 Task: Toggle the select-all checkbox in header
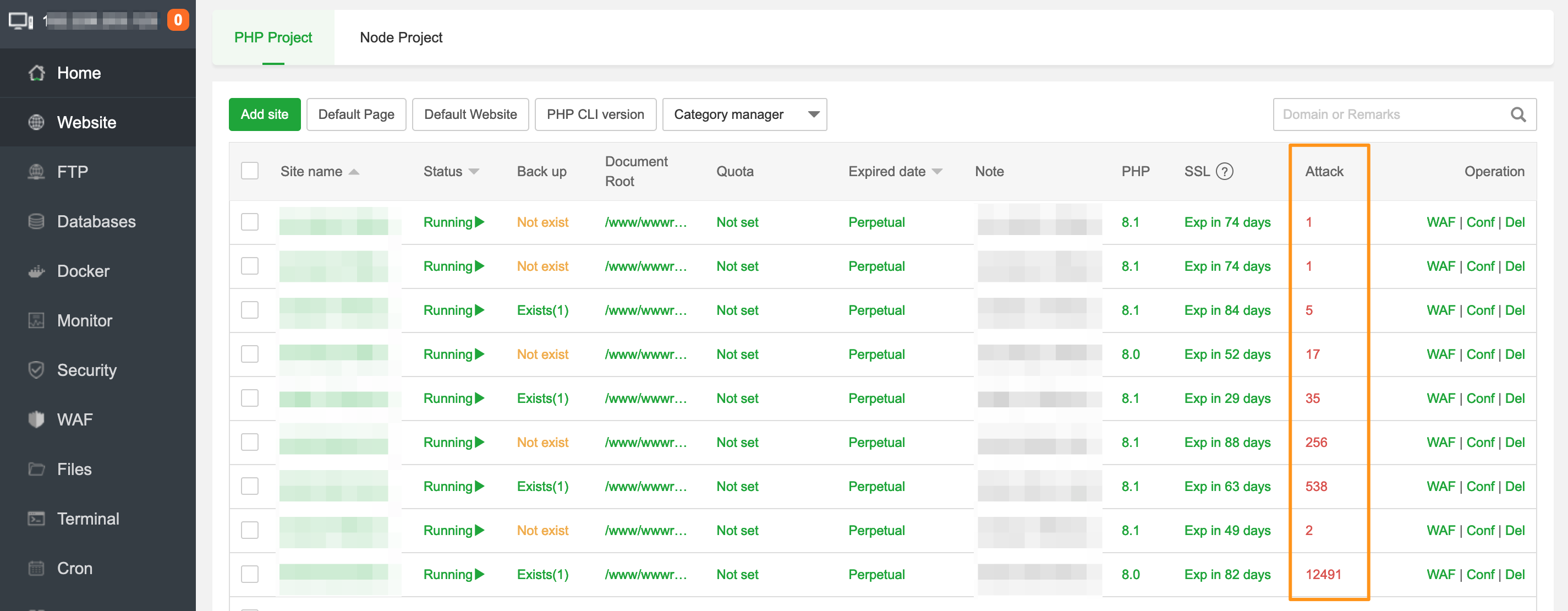coord(250,171)
